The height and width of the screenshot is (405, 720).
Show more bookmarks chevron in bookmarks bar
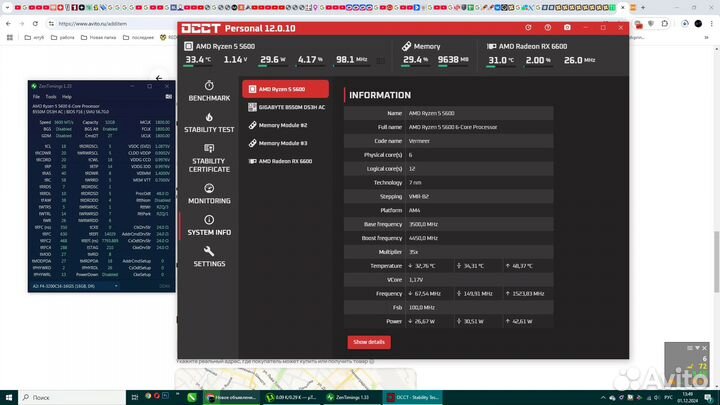click(x=706, y=38)
